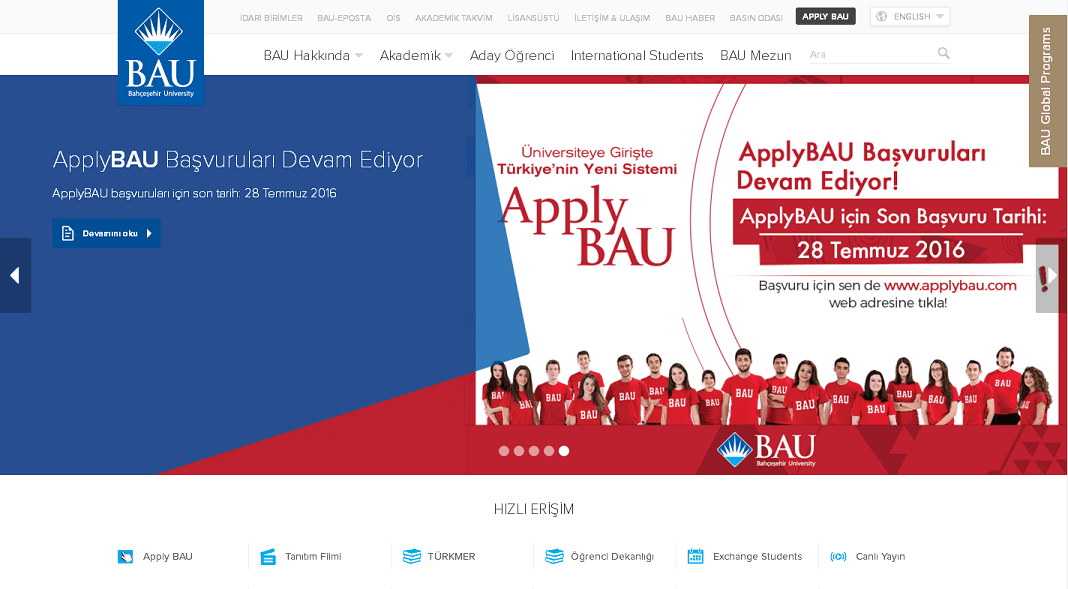This screenshot has width=1068, height=589.
Task: Click Exchange Students quick access text
Action: pyautogui.click(x=757, y=556)
